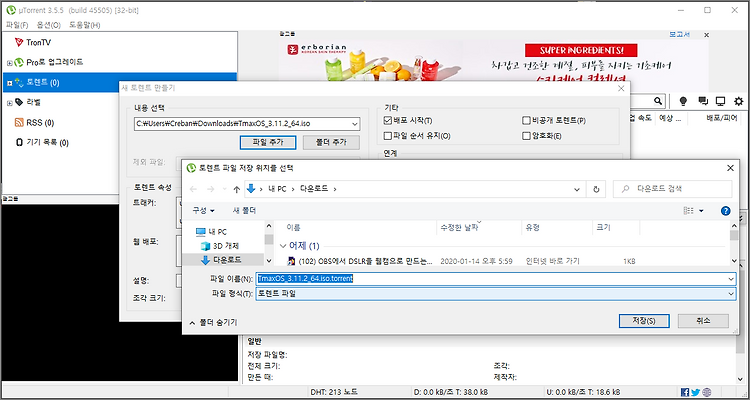Click the globe network icon in status bar
The height and width of the screenshot is (400, 750).
706,392
